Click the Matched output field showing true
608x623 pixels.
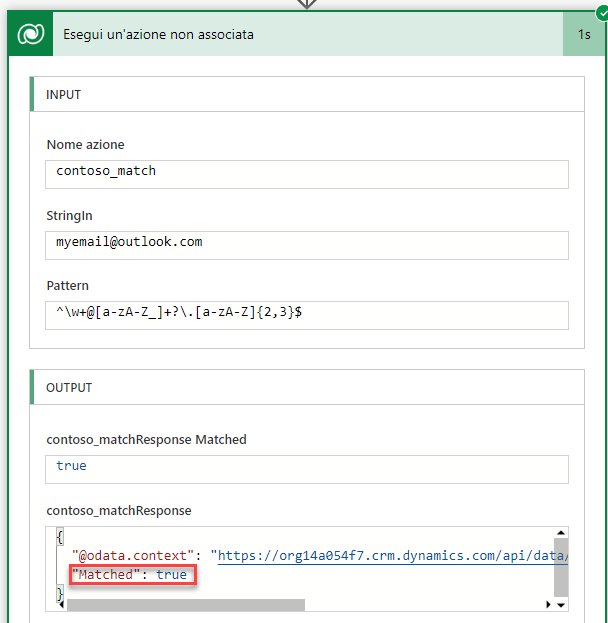[x=307, y=469]
